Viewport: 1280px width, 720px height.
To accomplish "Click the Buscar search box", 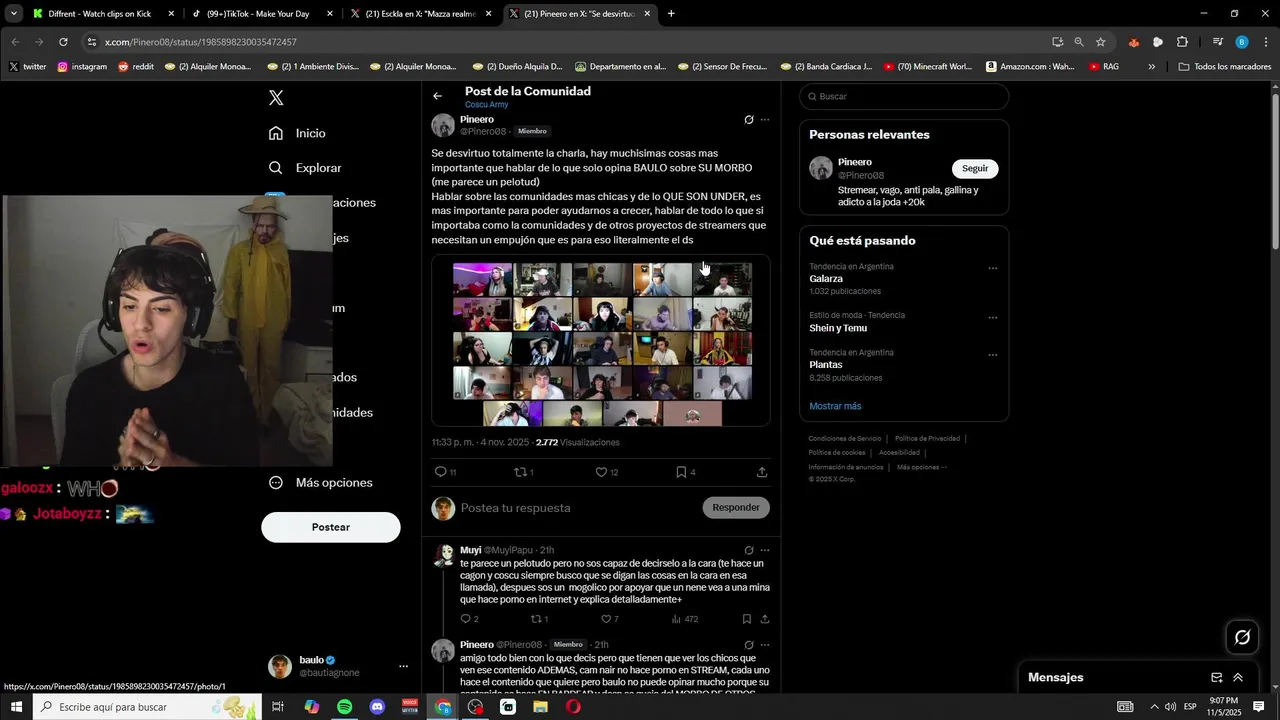I will pyautogui.click(x=904, y=96).
